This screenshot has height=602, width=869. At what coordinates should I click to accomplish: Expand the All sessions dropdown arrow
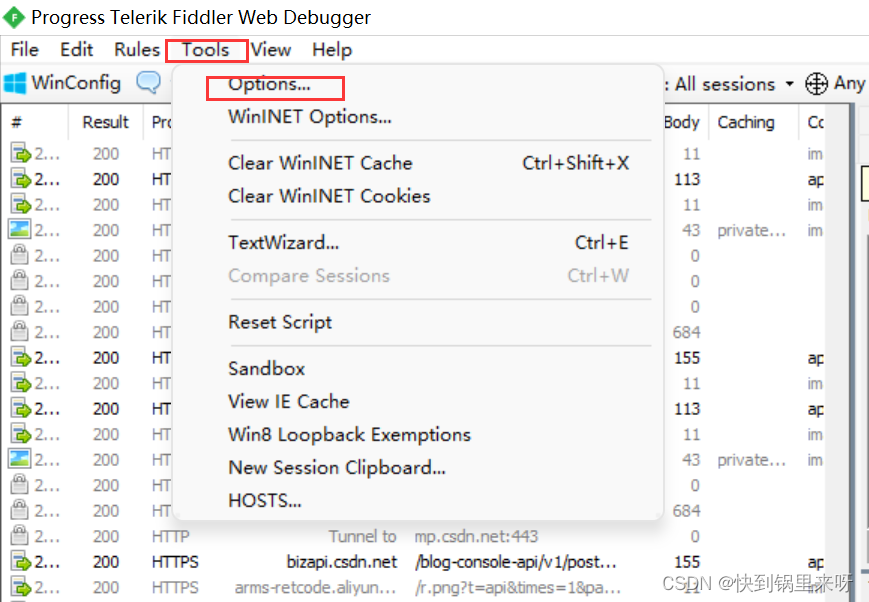point(789,84)
